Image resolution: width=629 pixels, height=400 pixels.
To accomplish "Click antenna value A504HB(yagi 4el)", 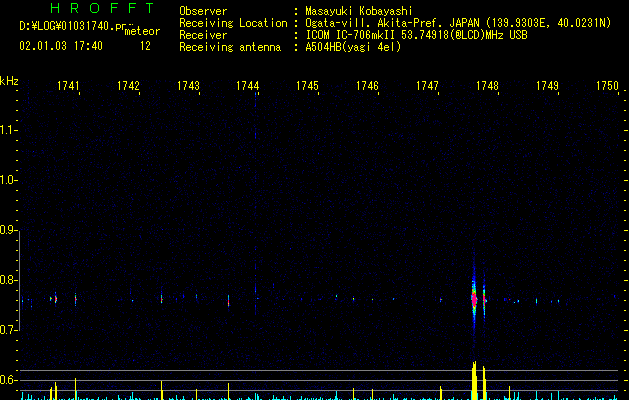I will (x=353, y=47).
